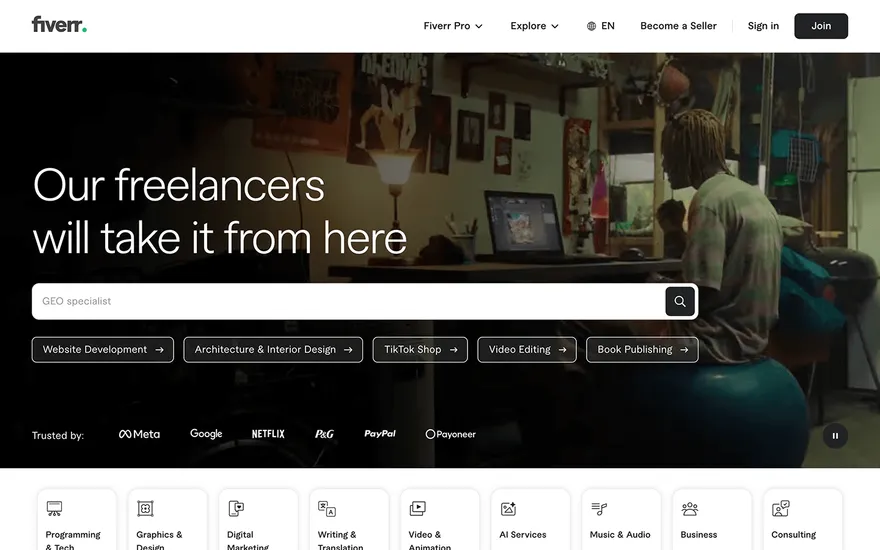The width and height of the screenshot is (880, 550).
Task: Focus the GEO specialist search field
Action: (x=348, y=301)
